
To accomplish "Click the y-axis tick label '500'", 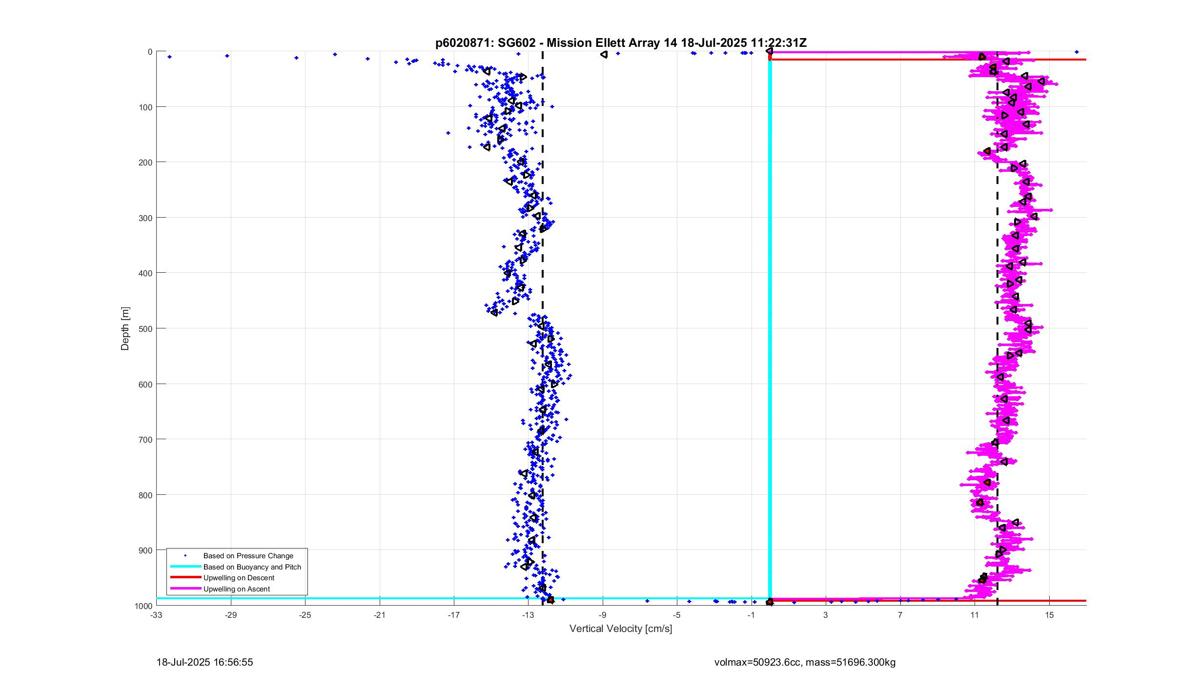I will coord(145,328).
